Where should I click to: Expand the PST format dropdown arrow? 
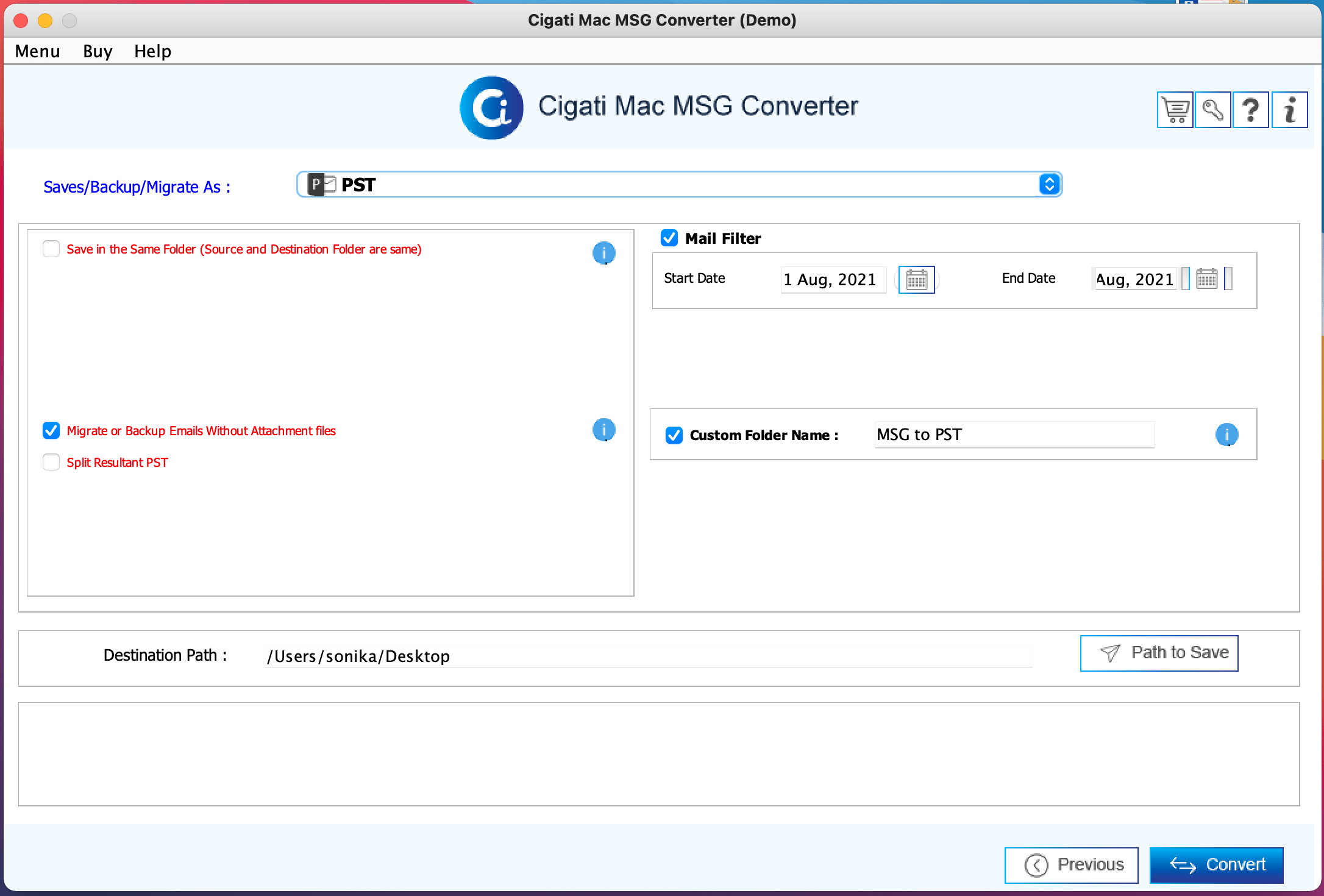[1049, 184]
